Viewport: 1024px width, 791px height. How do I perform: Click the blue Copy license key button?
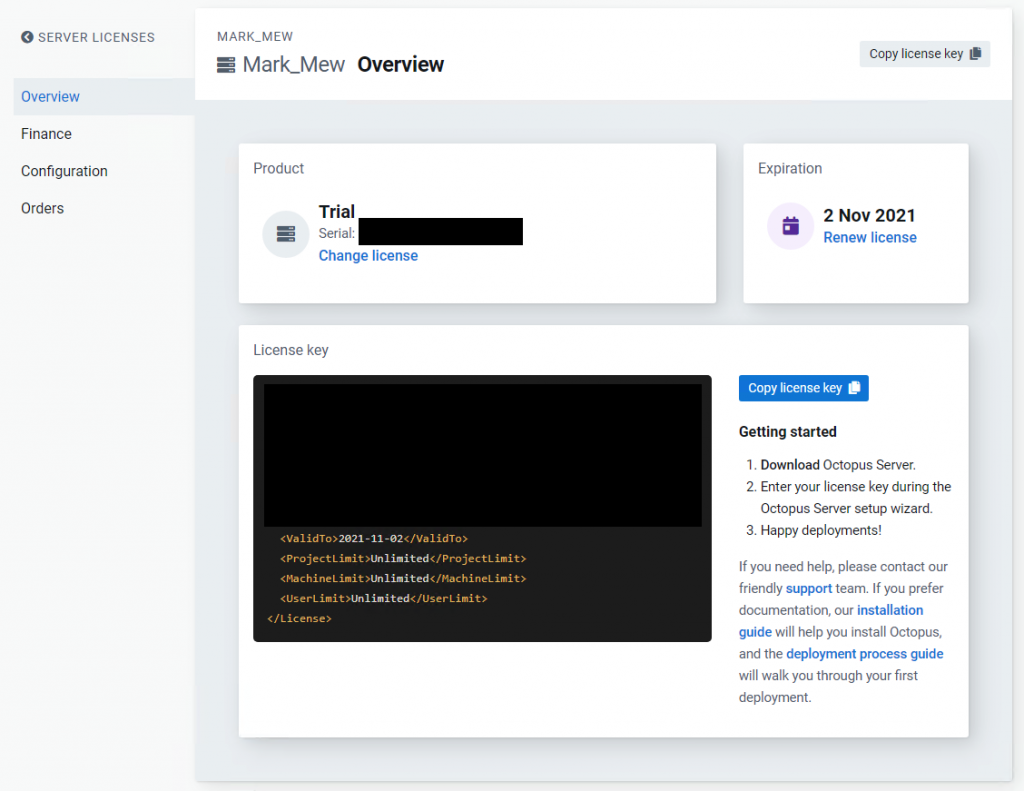pos(803,388)
